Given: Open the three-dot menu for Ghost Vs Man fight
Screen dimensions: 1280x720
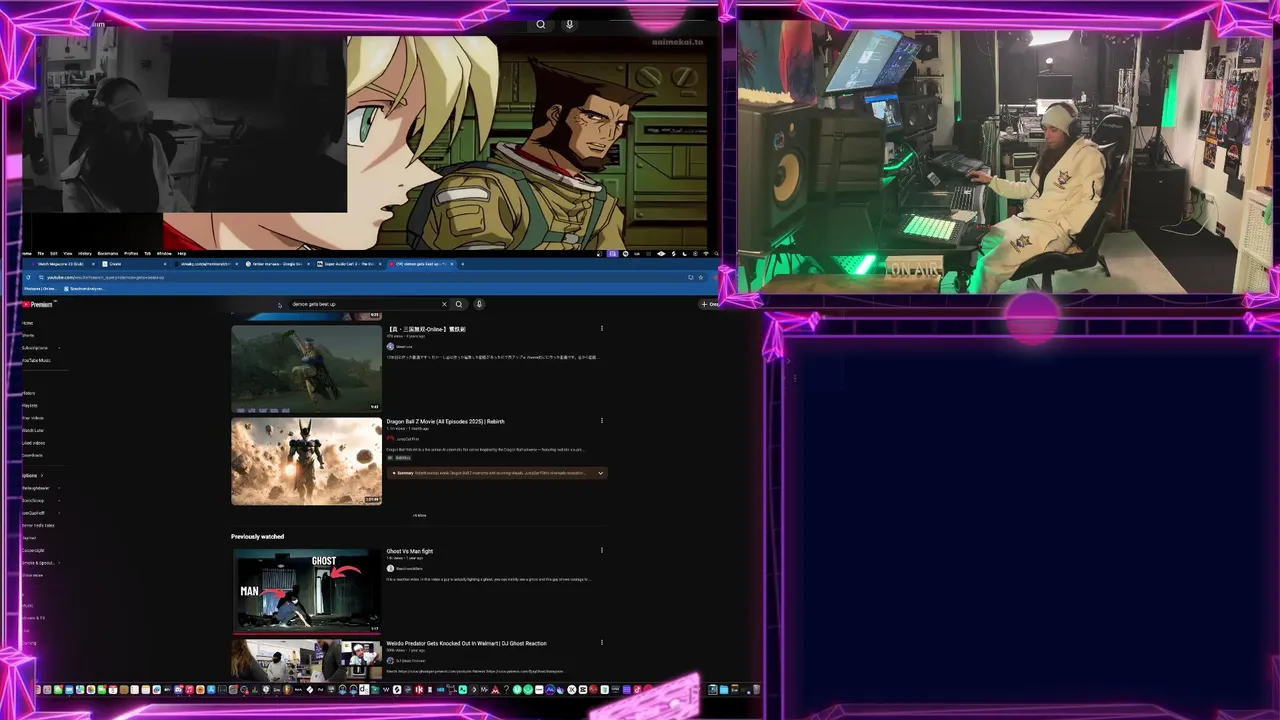Looking at the screenshot, I should tap(601, 550).
